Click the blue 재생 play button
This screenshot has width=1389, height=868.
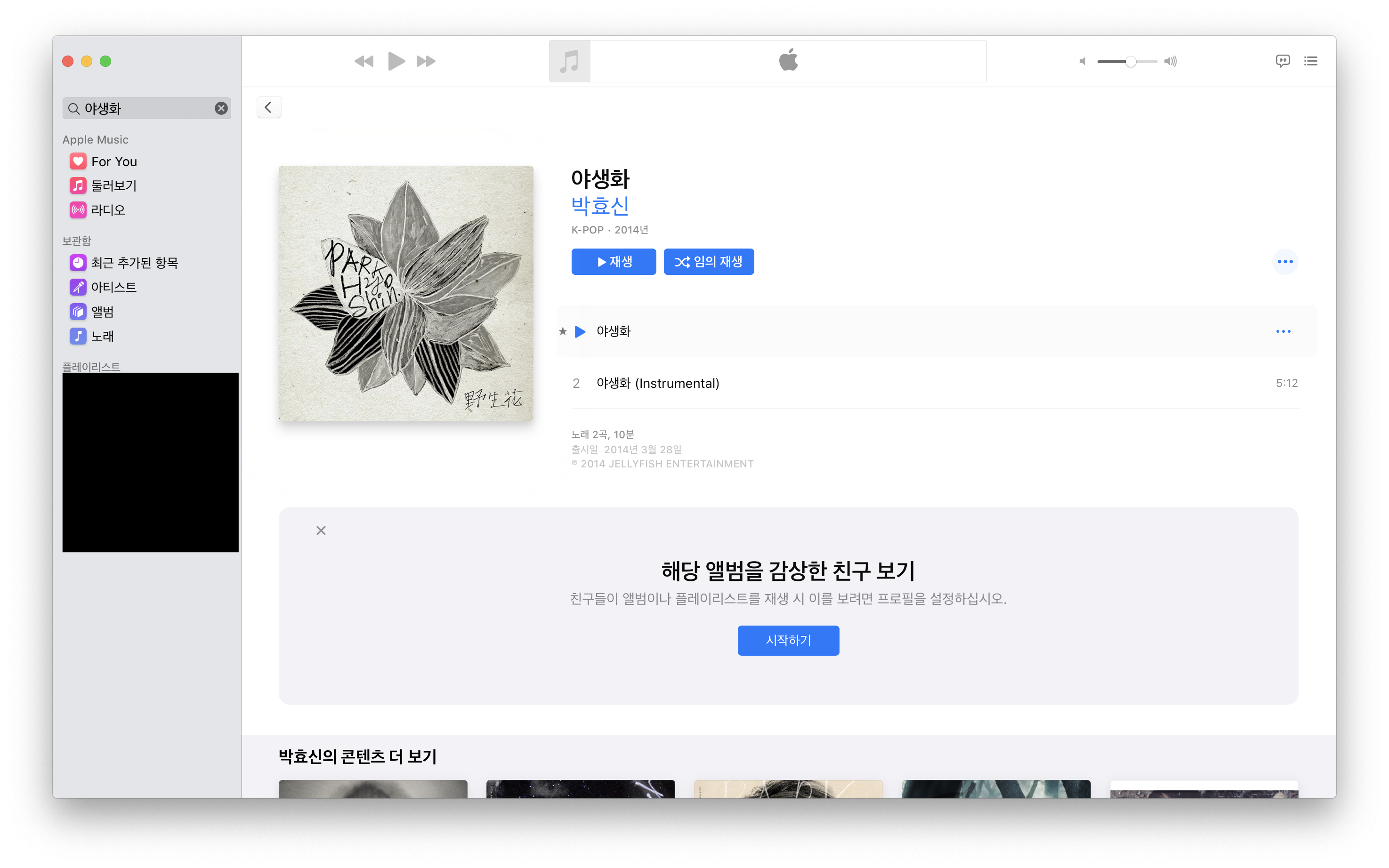(613, 262)
